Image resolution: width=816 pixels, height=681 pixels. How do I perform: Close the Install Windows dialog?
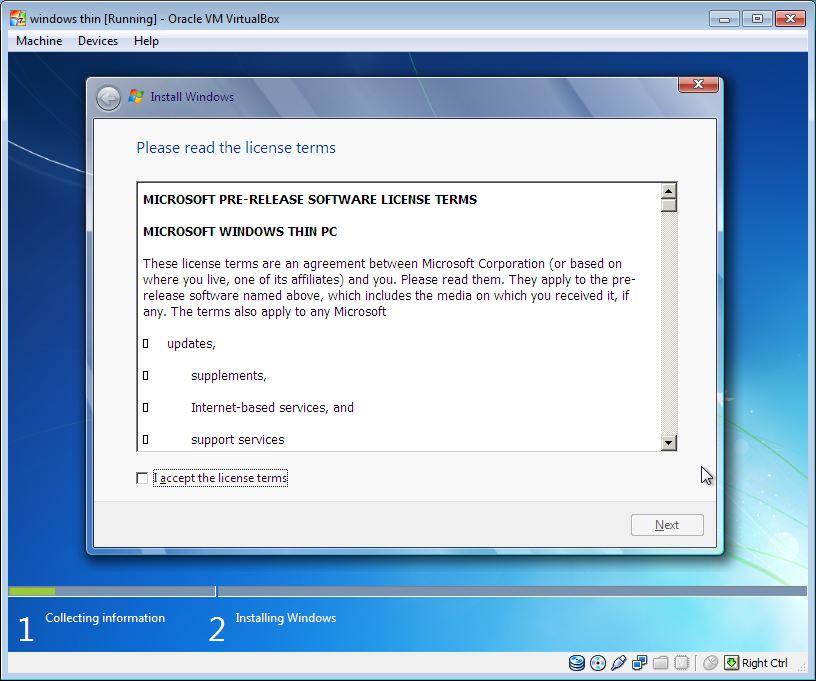[698, 84]
